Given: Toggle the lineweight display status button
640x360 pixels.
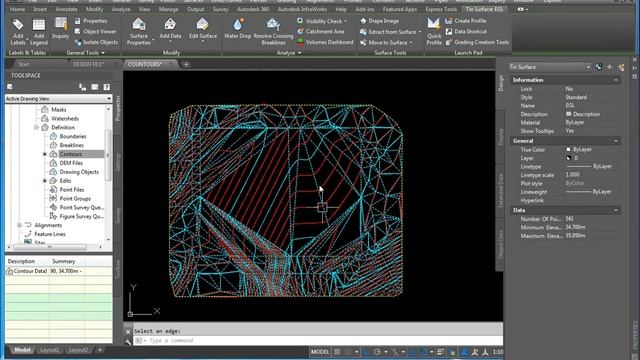Looking at the screenshot, I should pyautogui.click(x=440, y=352).
